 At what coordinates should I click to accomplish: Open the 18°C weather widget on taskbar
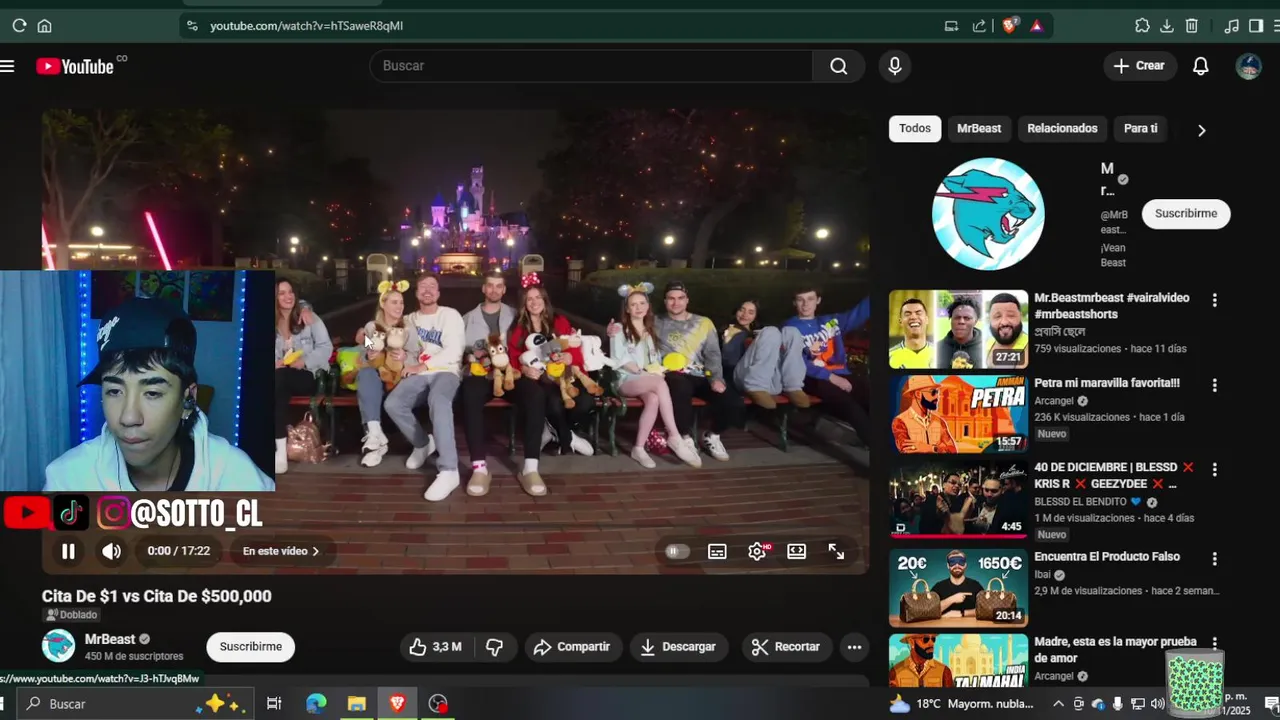coord(963,704)
